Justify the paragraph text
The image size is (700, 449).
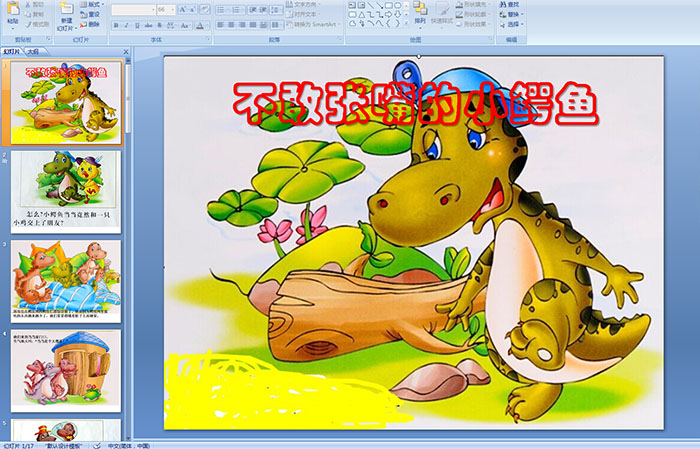click(253, 25)
